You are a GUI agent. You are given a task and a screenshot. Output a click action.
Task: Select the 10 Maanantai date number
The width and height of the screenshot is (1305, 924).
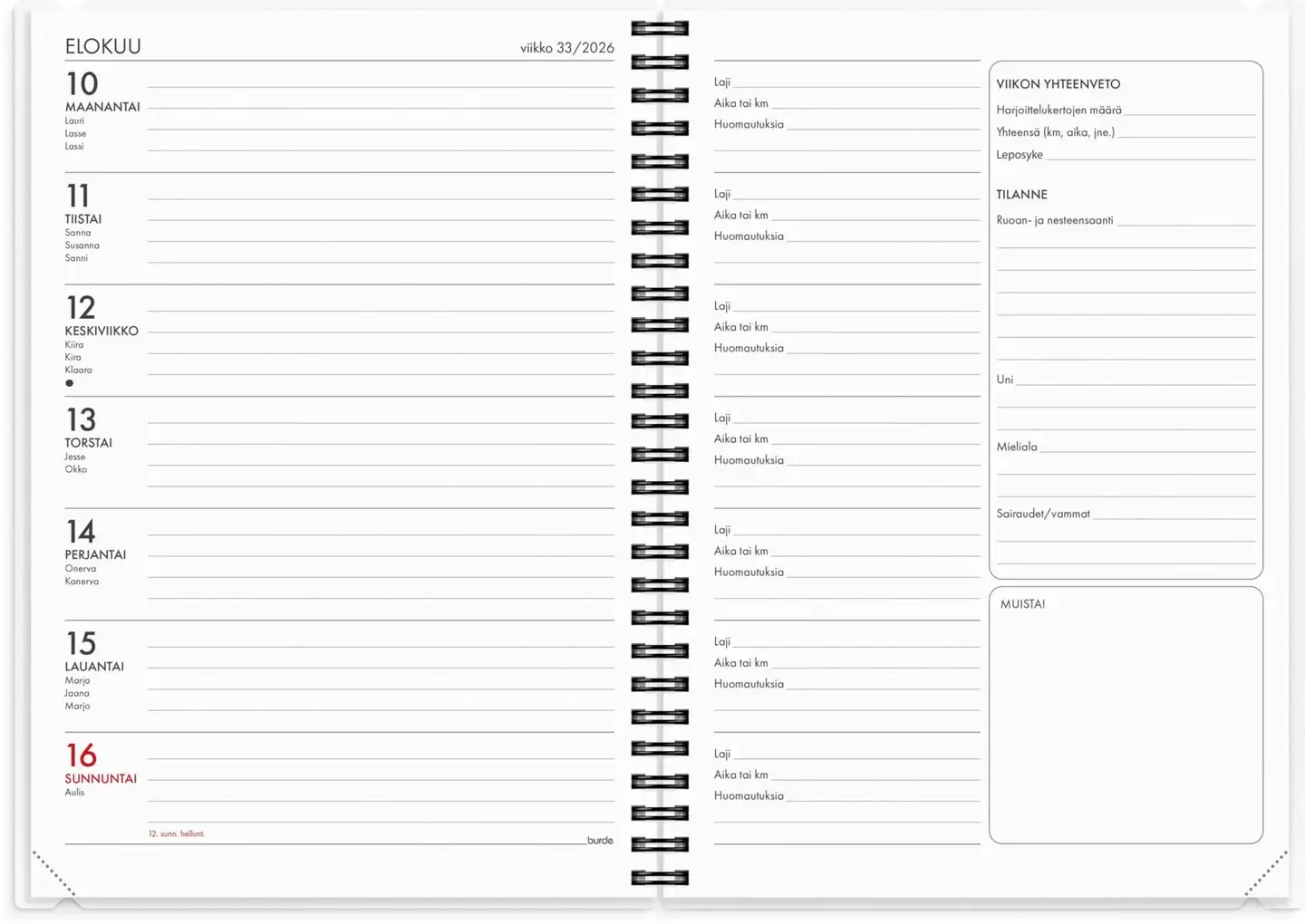tap(82, 84)
